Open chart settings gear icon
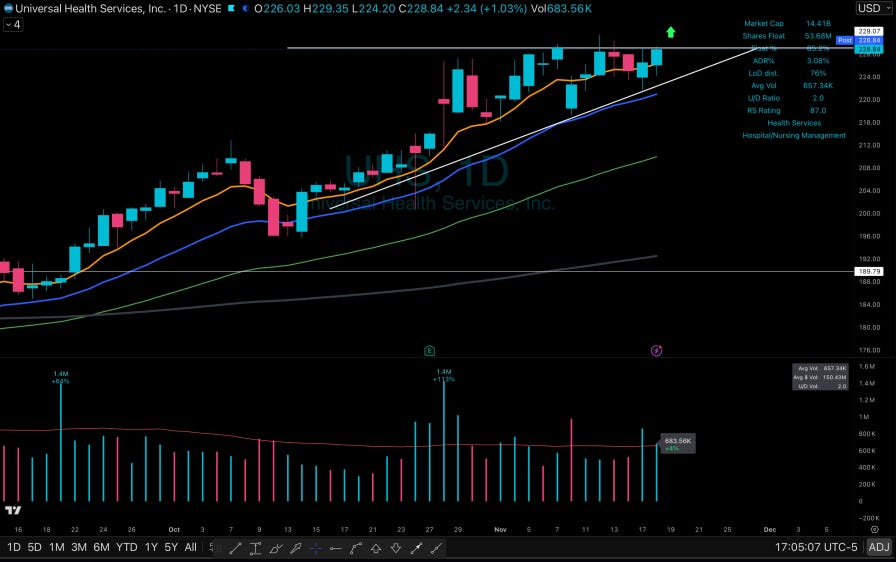896x562 pixels. pos(874,529)
